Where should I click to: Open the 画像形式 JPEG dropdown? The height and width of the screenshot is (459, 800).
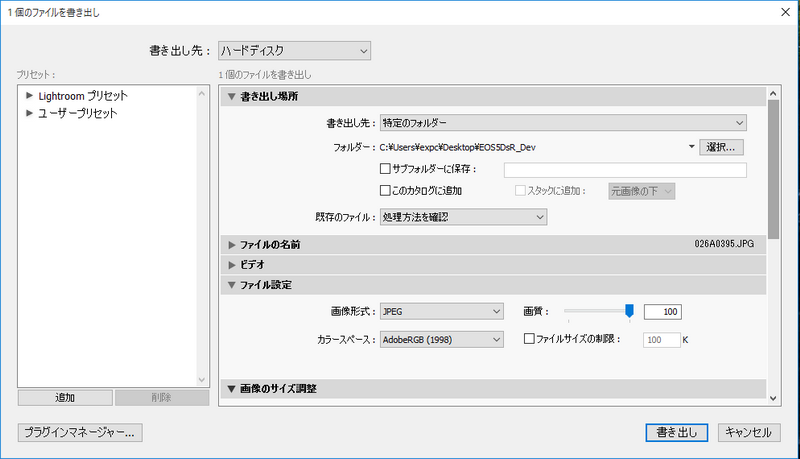[441, 312]
